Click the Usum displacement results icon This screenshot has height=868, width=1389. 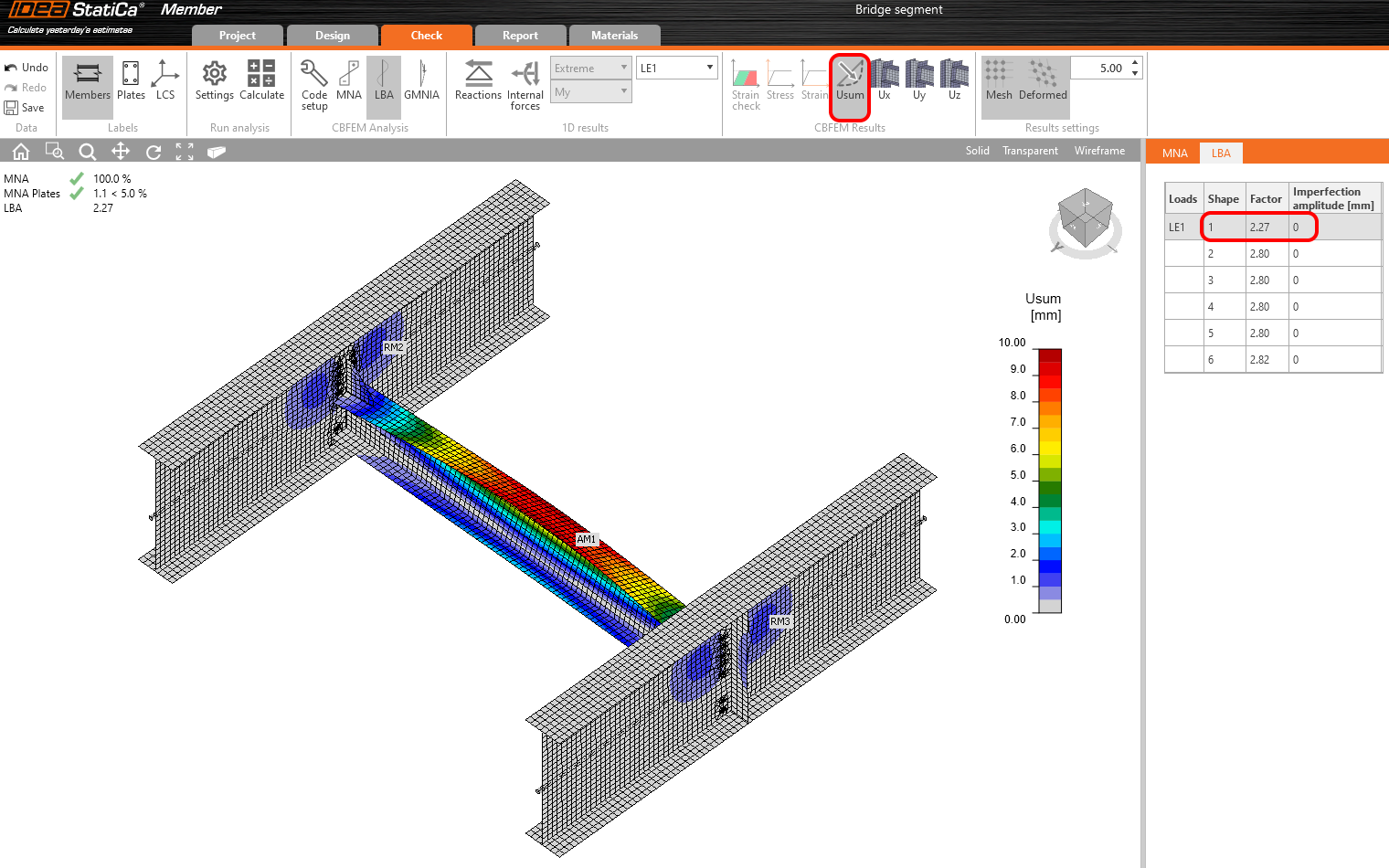(849, 80)
